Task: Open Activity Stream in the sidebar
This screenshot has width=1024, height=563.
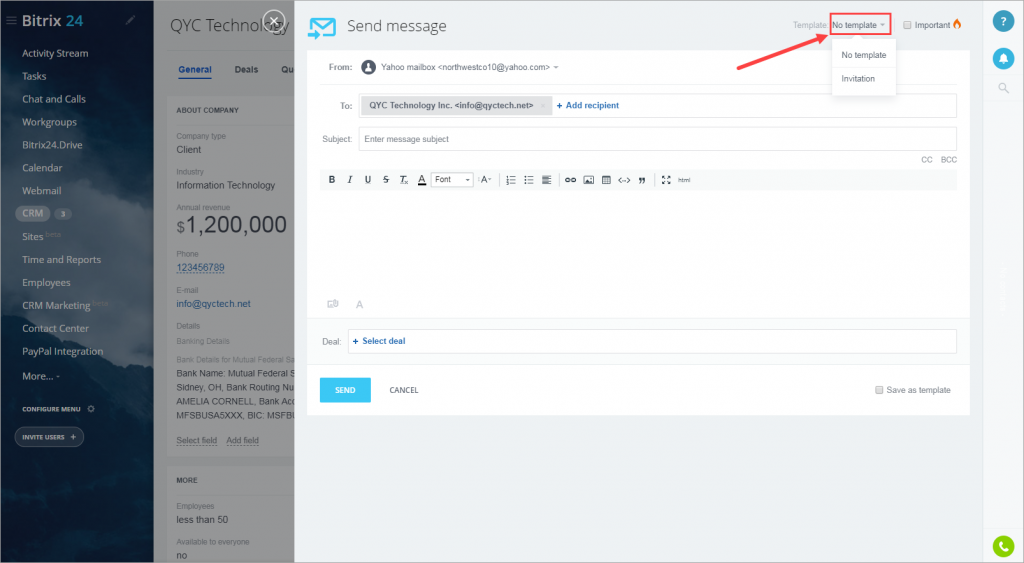Action: tap(55, 54)
